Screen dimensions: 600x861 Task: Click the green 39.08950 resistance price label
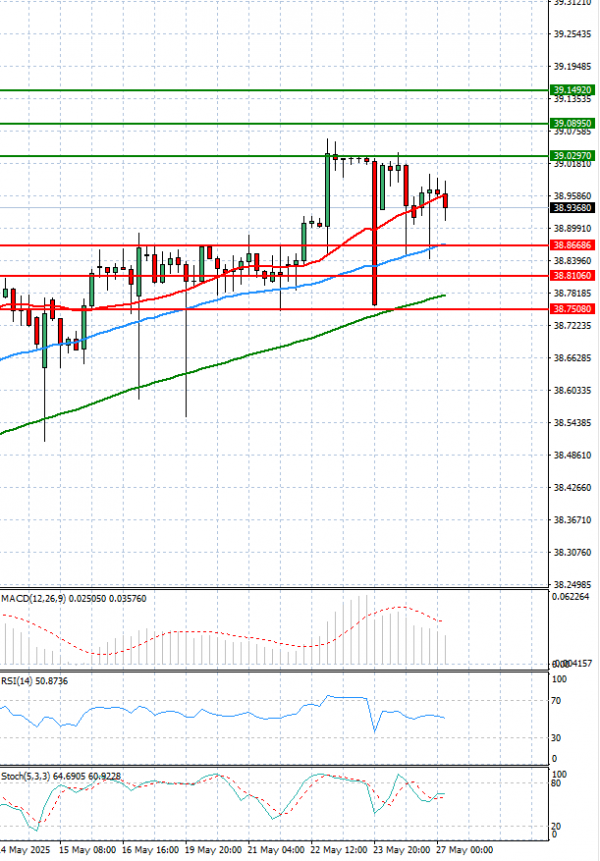point(572,124)
